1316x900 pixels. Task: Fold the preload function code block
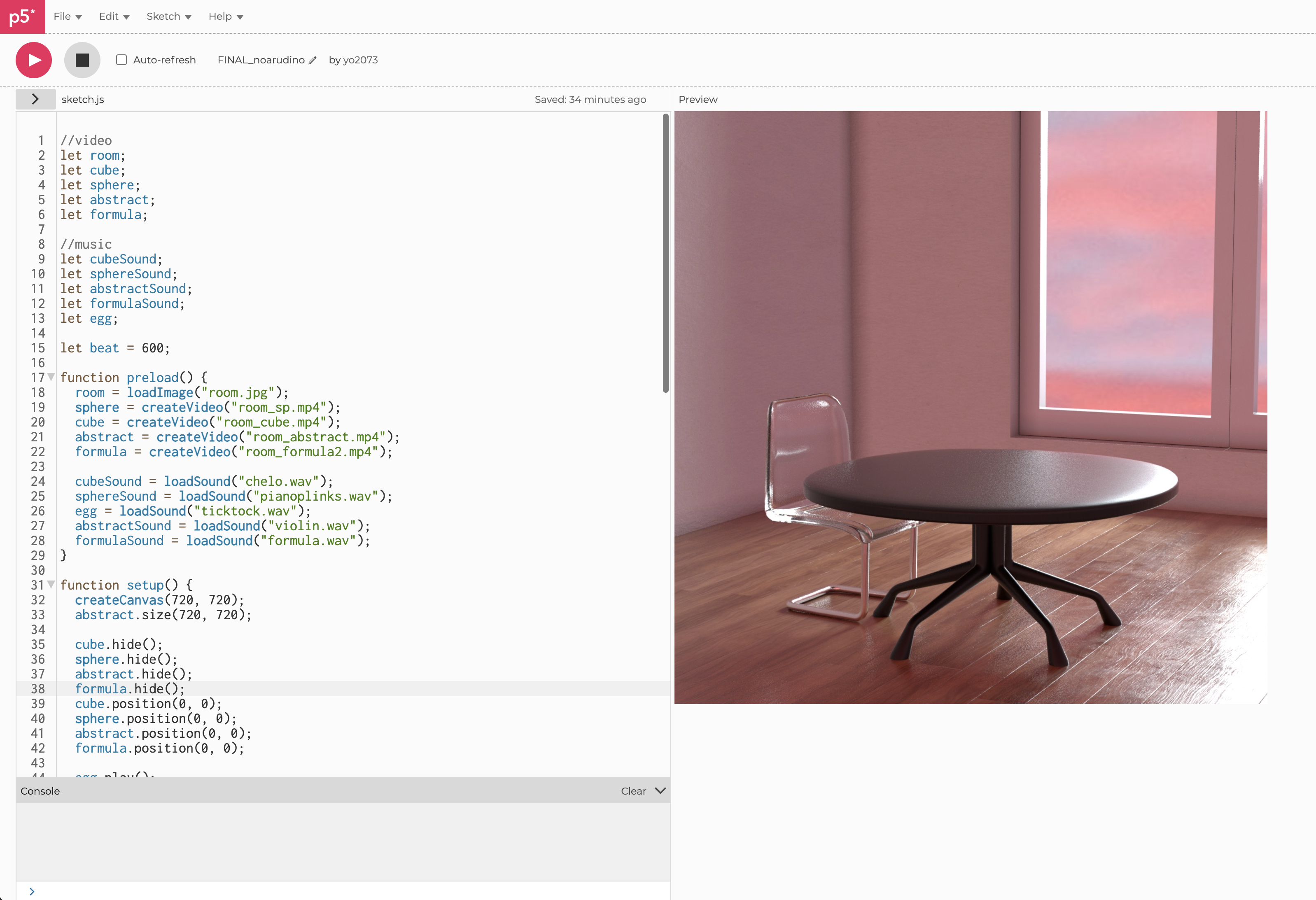[51, 377]
